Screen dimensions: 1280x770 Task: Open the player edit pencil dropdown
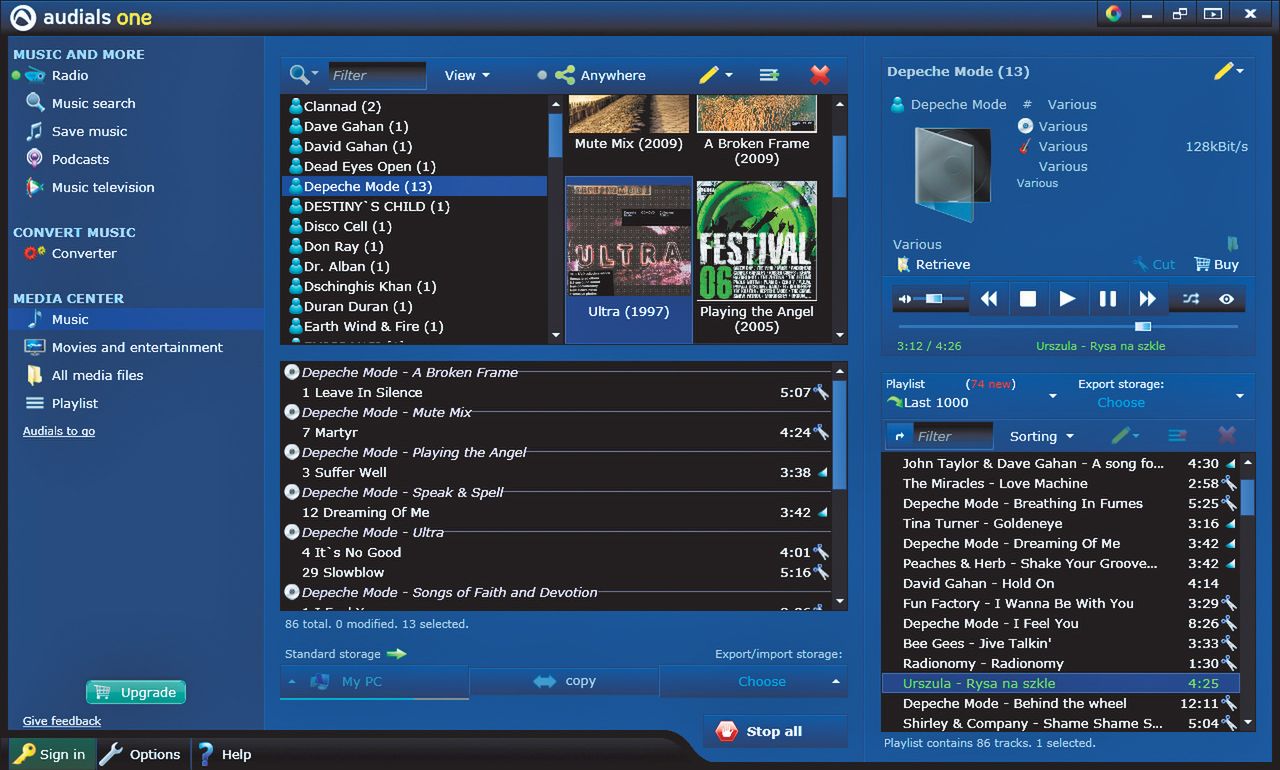[1229, 71]
